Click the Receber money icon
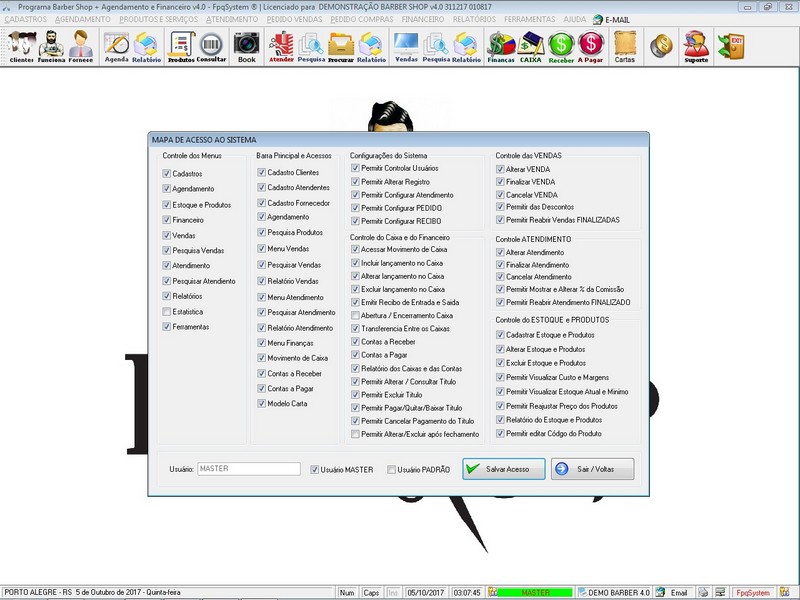This screenshot has width=800, height=600. (561, 47)
